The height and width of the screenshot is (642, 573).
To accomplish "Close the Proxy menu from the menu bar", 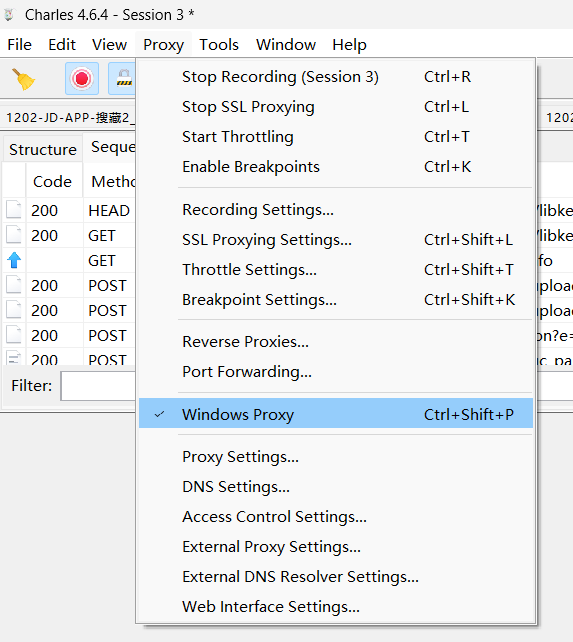I will pyautogui.click(x=163, y=44).
